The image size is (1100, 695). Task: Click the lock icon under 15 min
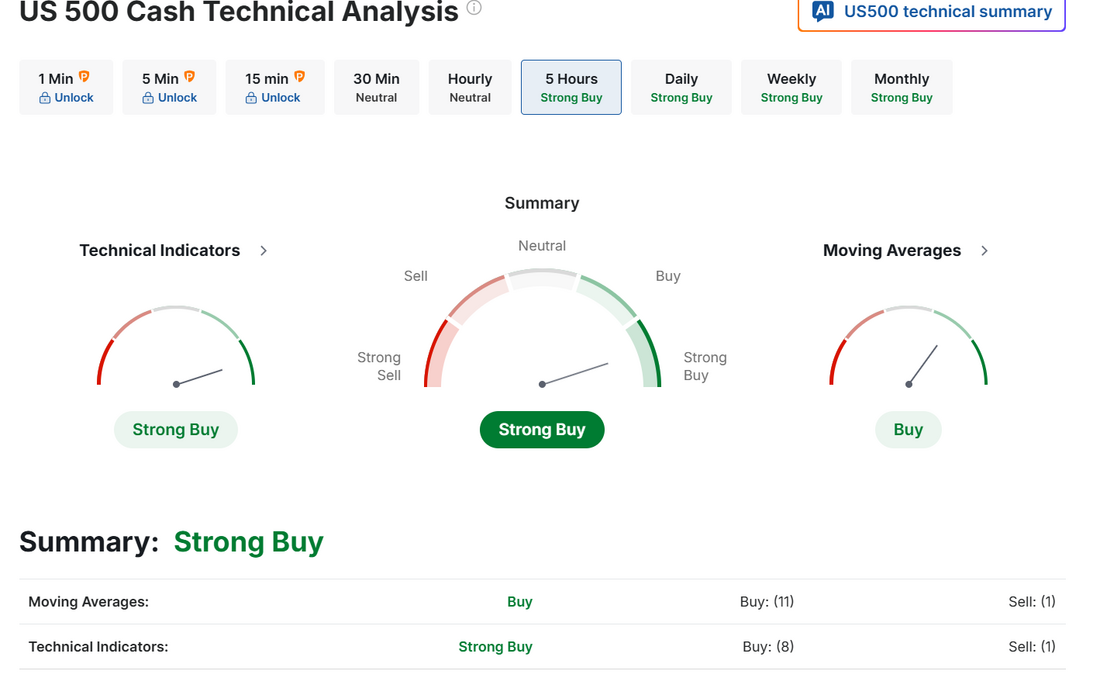251,98
